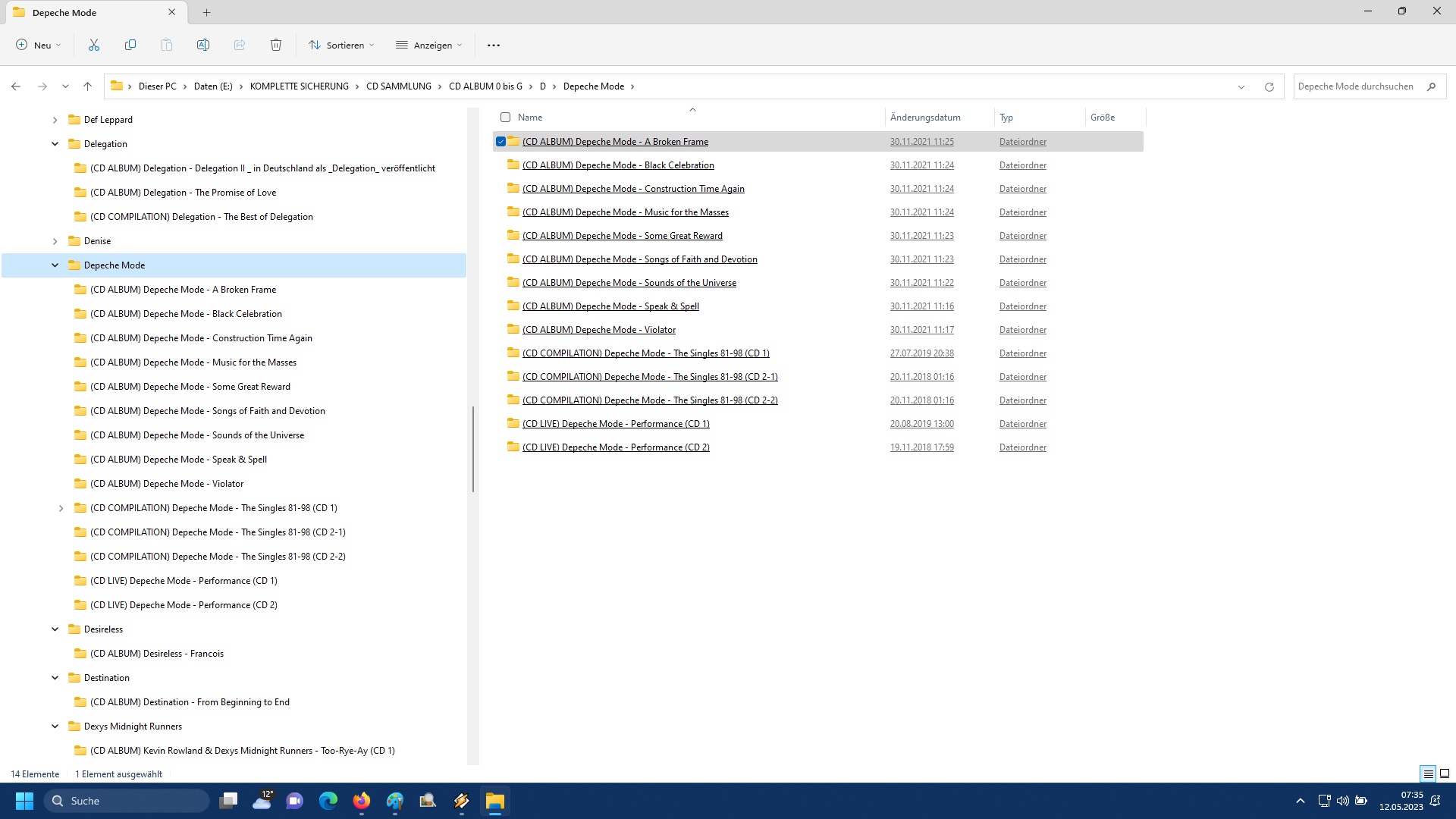Click the Copy icon in toolbar
This screenshot has height=819, width=1456.
pos(130,45)
